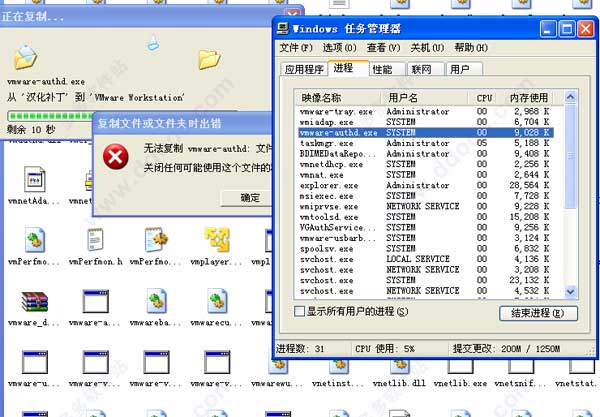Select the vmware-tray.exe process row
Viewport: 600px width, 417px height.
[425, 111]
